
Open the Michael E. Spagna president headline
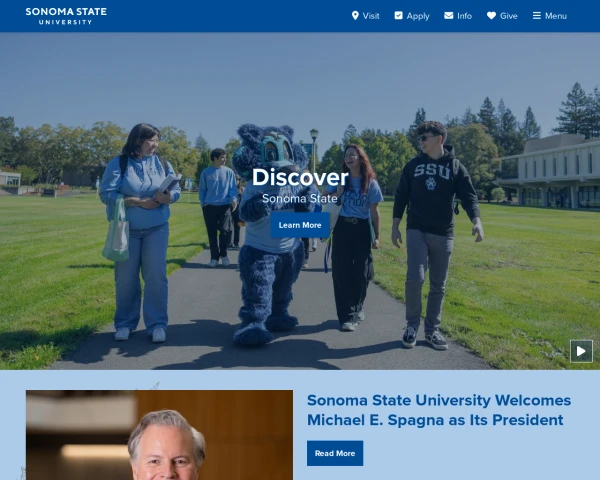point(439,410)
